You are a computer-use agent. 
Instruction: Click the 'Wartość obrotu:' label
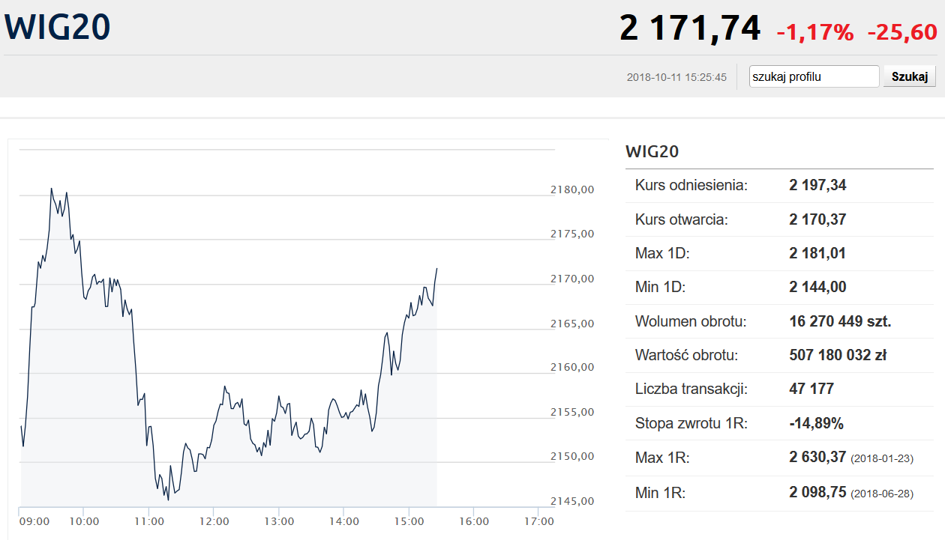point(686,355)
